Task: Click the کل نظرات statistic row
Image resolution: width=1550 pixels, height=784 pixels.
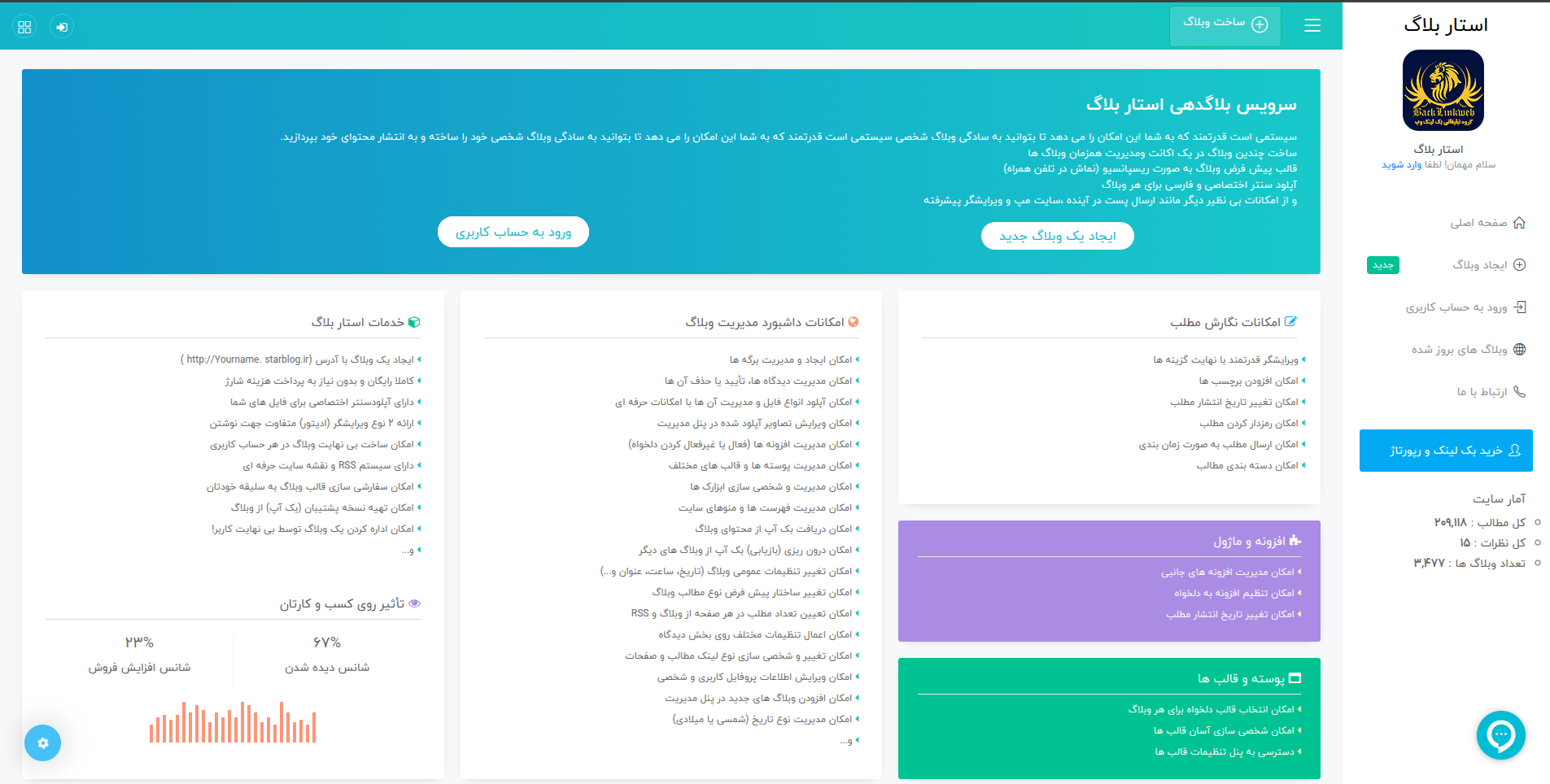Action: pos(1492,542)
